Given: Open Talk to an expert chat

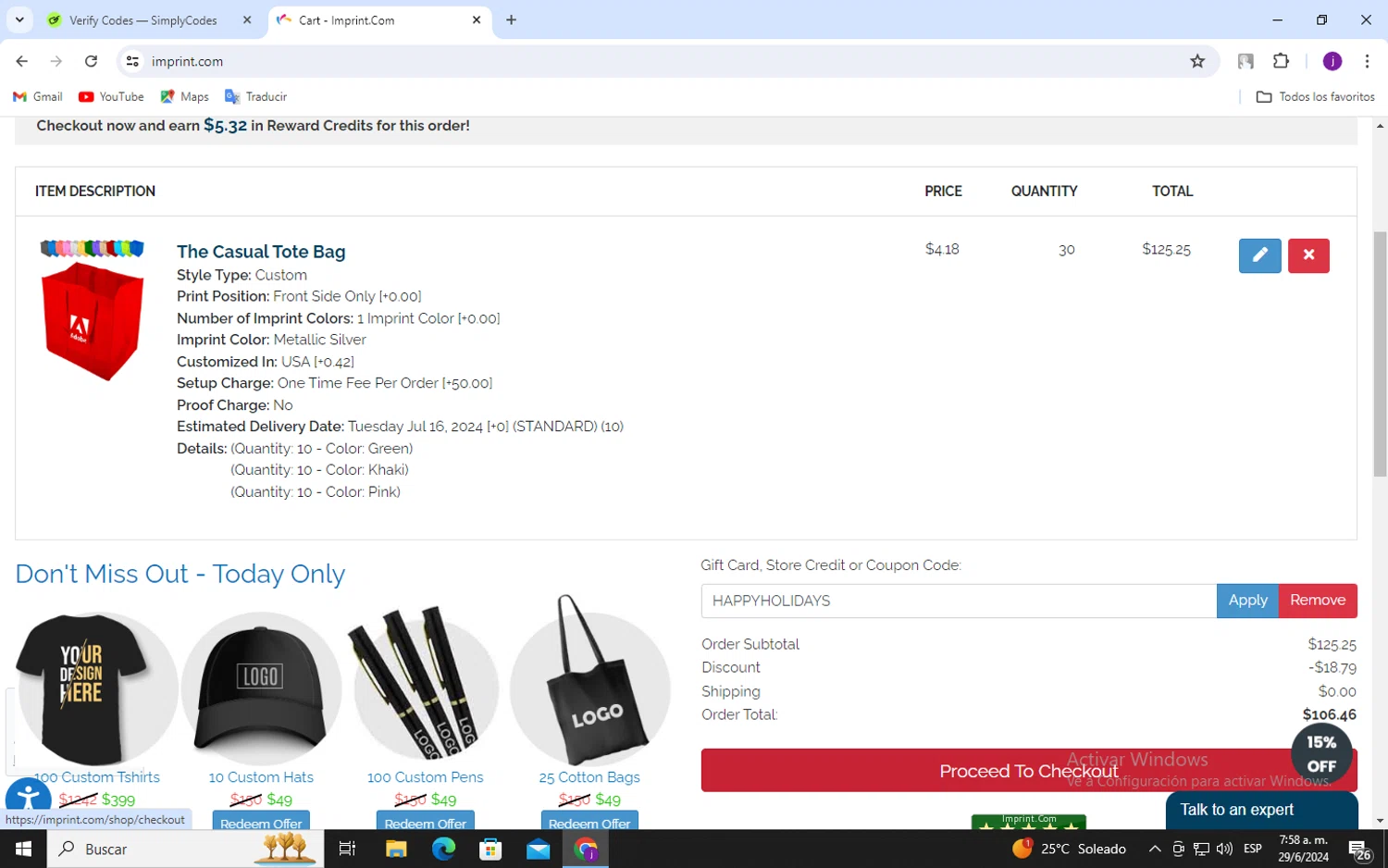Looking at the screenshot, I should [1262, 810].
